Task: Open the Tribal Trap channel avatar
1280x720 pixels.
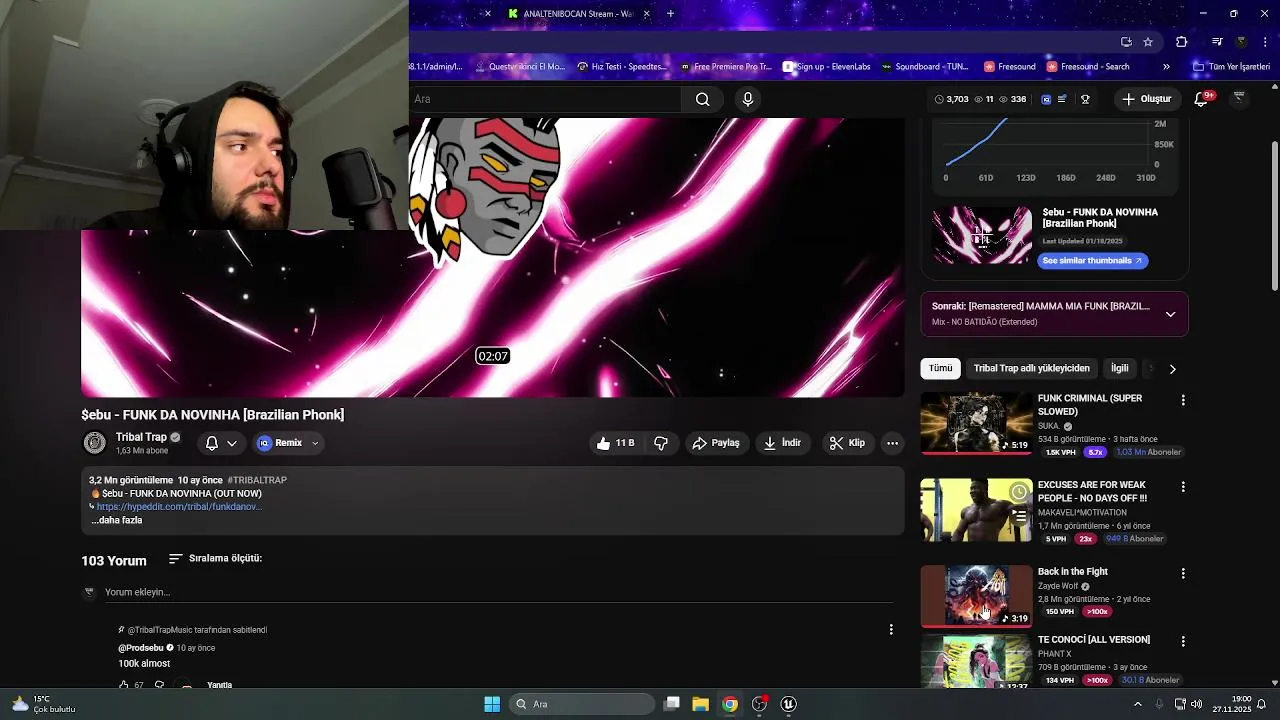Action: 94,443
